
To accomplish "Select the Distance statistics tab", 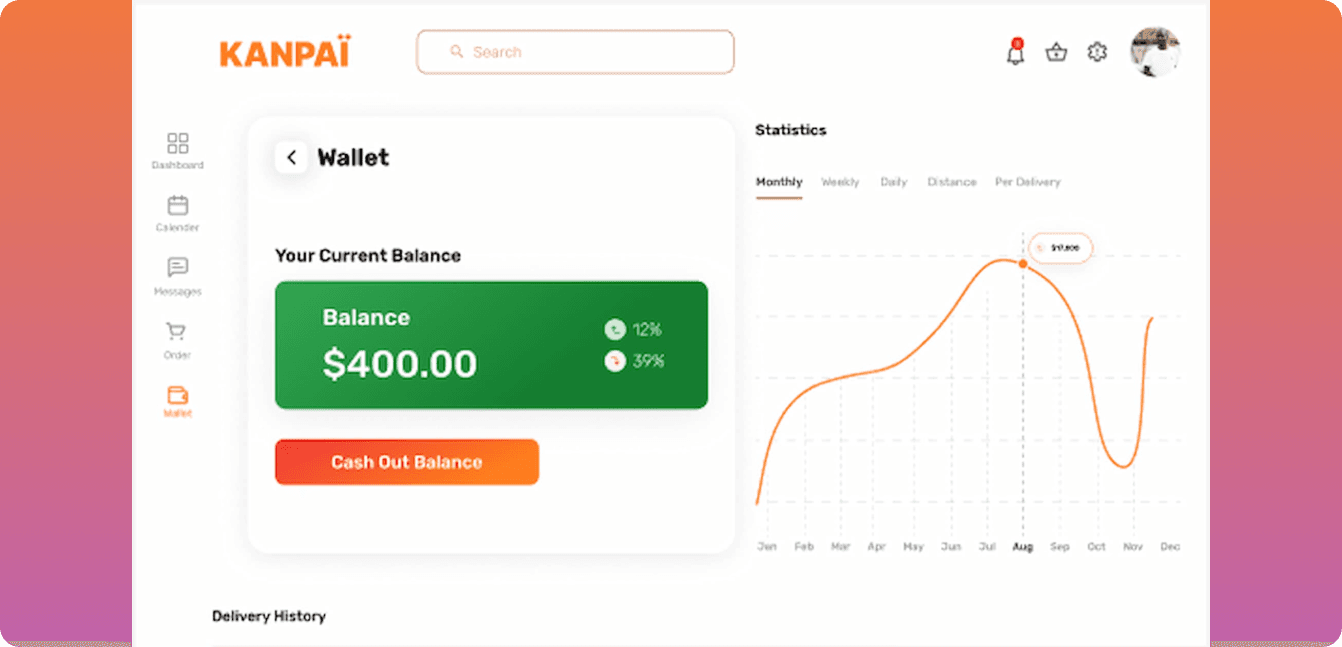I will point(952,182).
